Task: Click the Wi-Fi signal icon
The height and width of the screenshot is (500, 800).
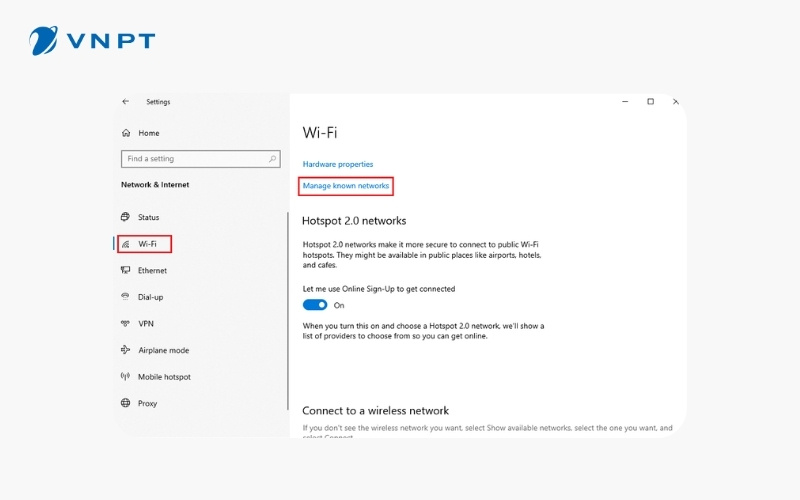Action: click(125, 244)
